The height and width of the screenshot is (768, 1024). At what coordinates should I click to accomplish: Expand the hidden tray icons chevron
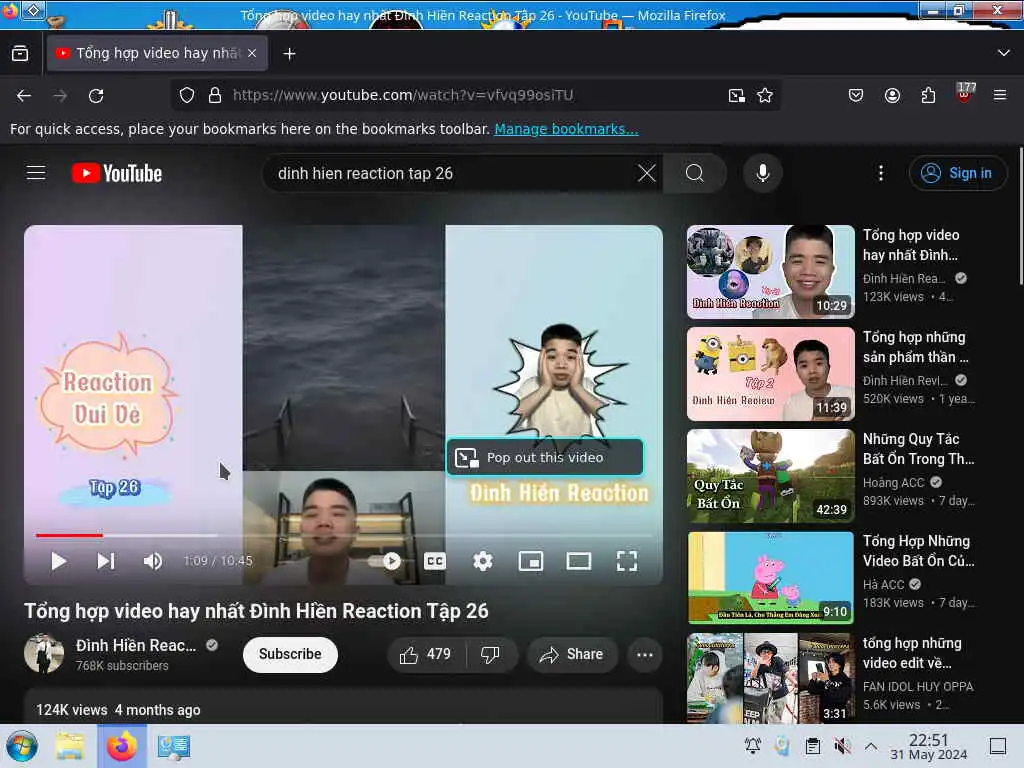[x=871, y=746]
